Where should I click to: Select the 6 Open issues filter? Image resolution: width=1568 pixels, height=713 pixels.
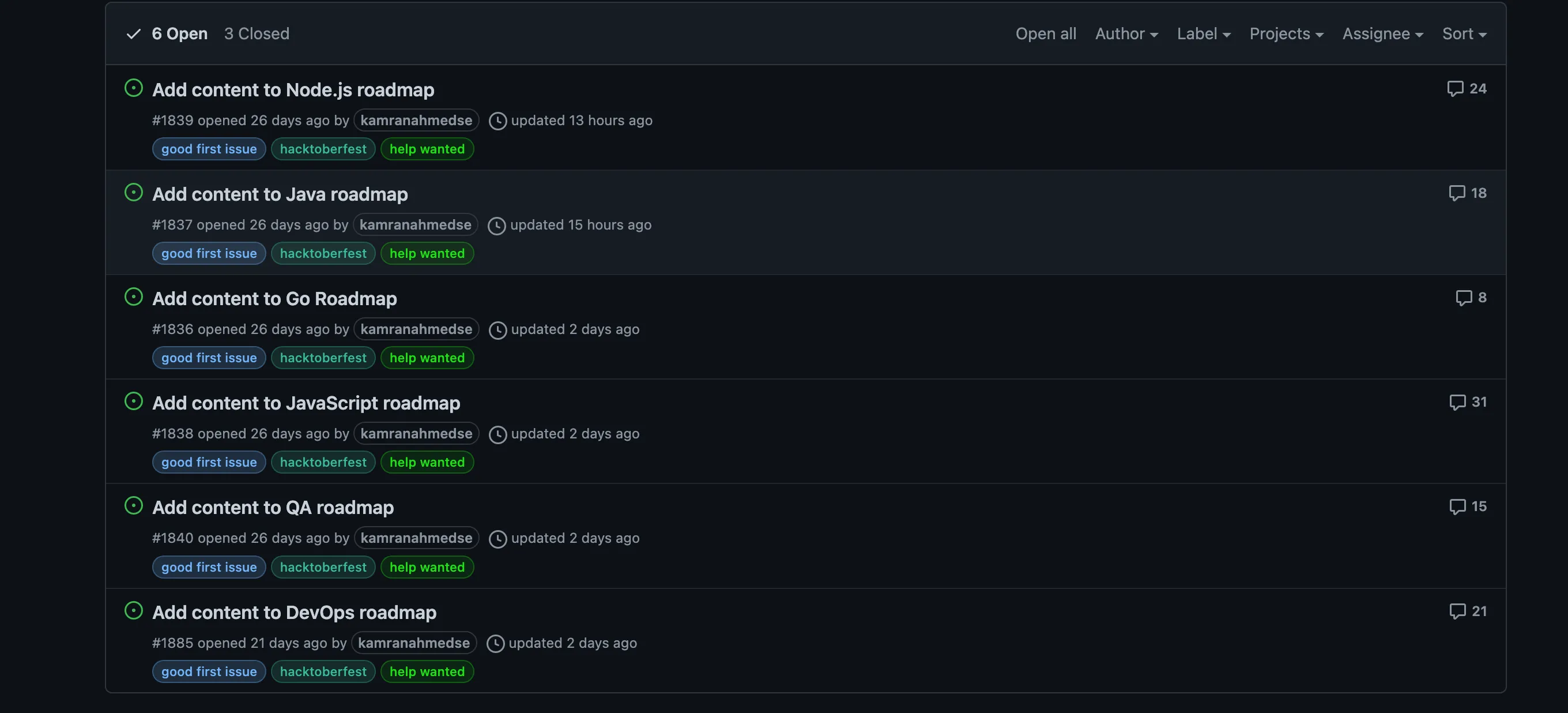point(179,33)
